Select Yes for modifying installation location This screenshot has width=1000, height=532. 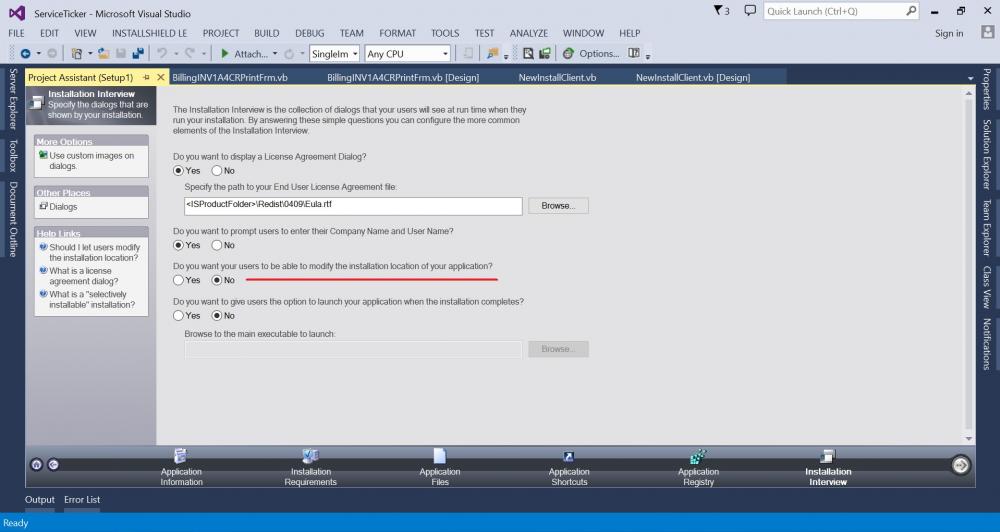point(179,280)
